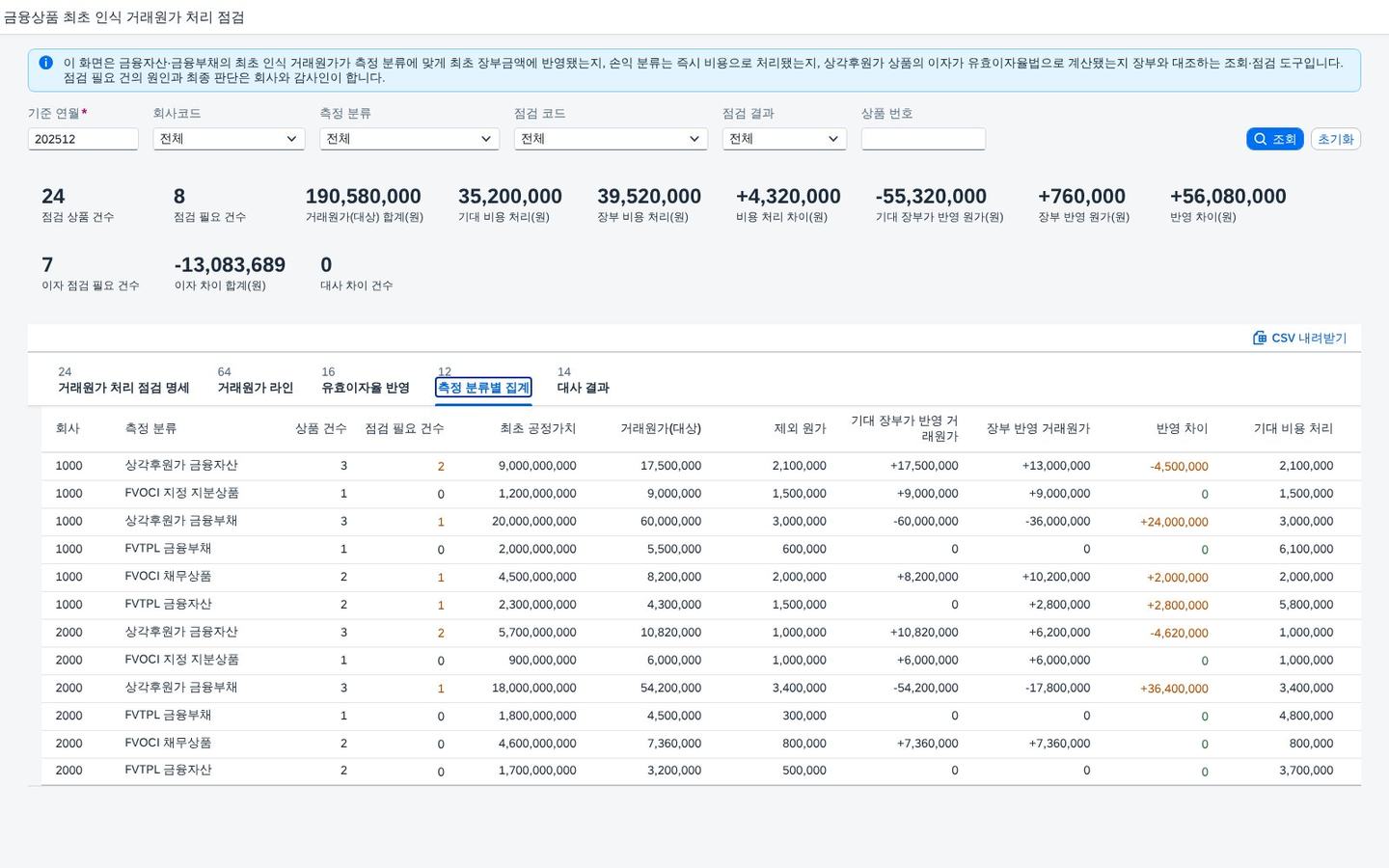Viewport: 1389px width, 868px height.
Task: Click the +36,400,000 반영 차이 cell
Action: pos(1174,689)
